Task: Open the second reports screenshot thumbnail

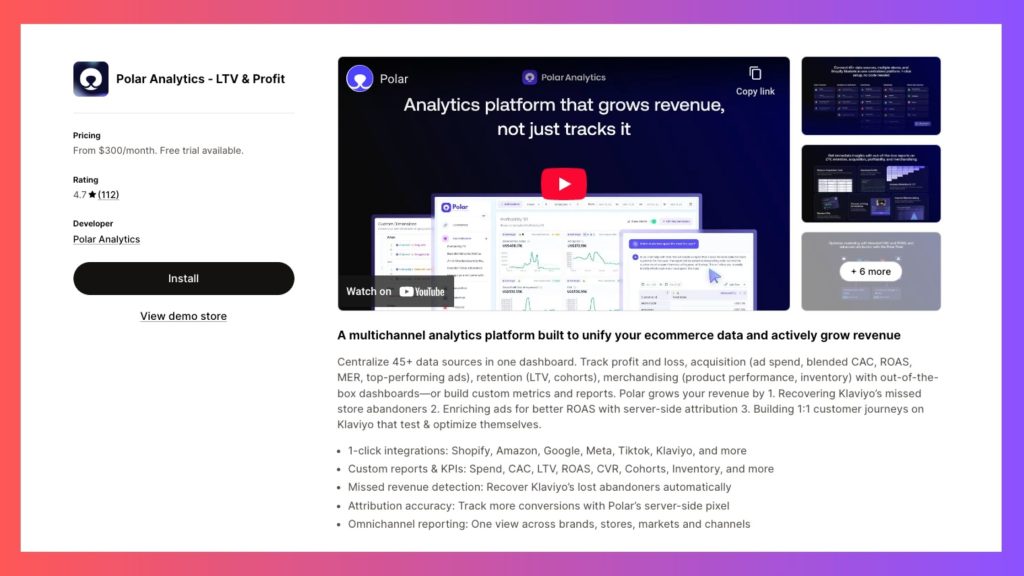Action: (x=871, y=184)
